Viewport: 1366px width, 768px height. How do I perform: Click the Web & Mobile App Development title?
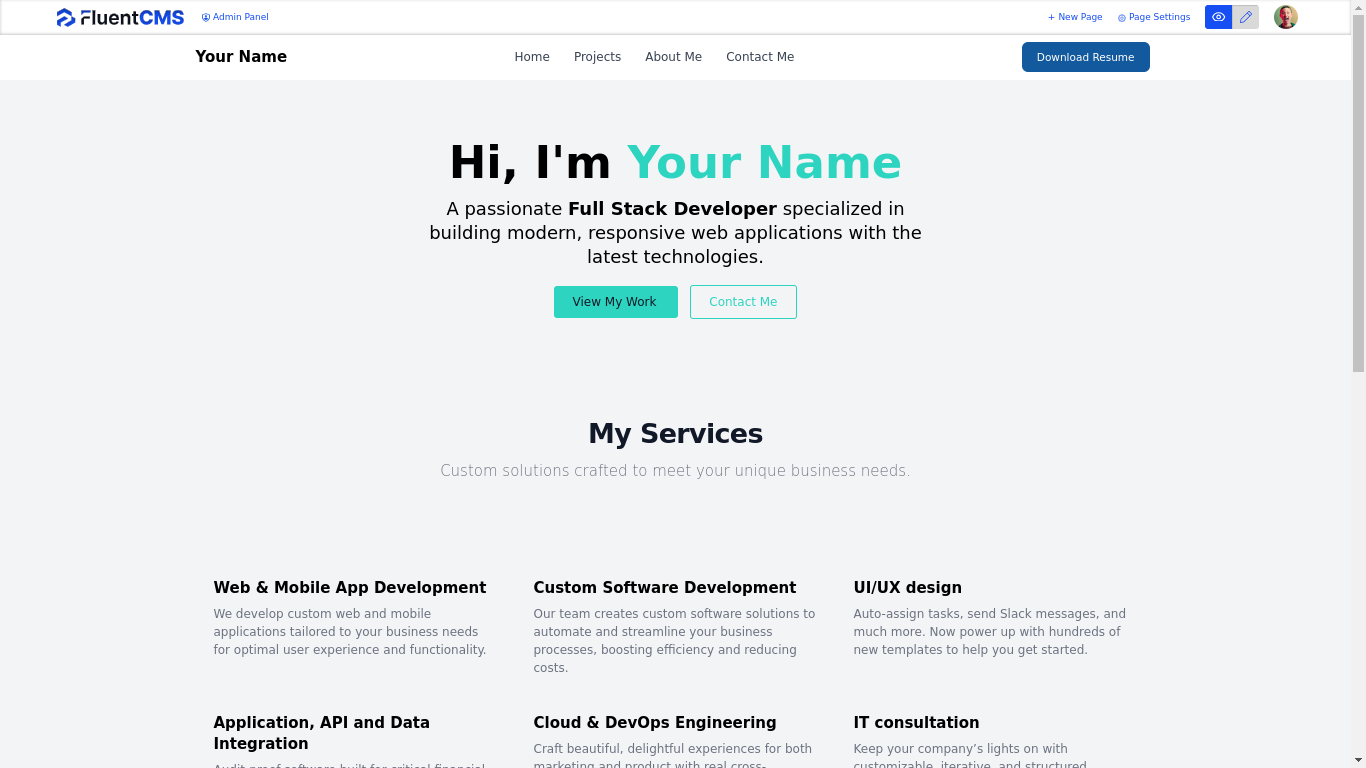pyautogui.click(x=350, y=587)
